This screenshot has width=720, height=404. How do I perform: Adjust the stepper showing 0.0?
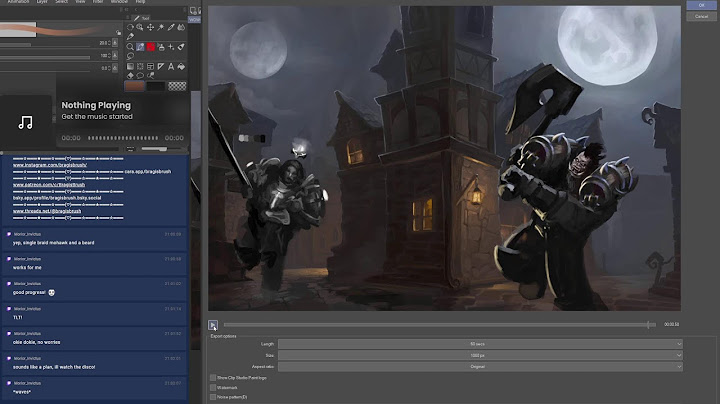click(109, 68)
